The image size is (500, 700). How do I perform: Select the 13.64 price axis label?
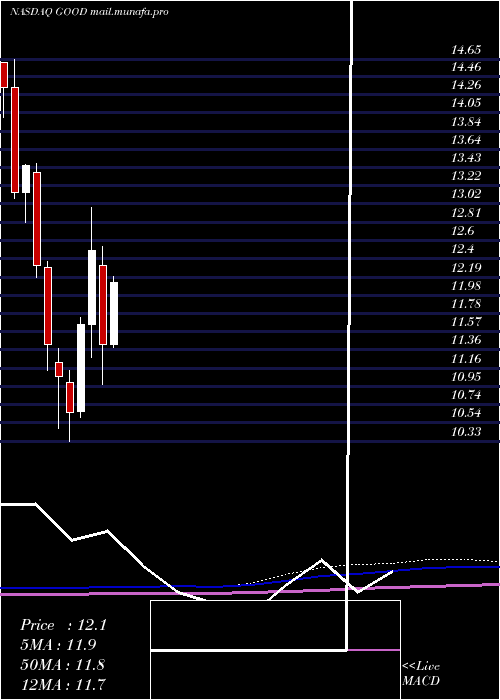tap(466, 140)
